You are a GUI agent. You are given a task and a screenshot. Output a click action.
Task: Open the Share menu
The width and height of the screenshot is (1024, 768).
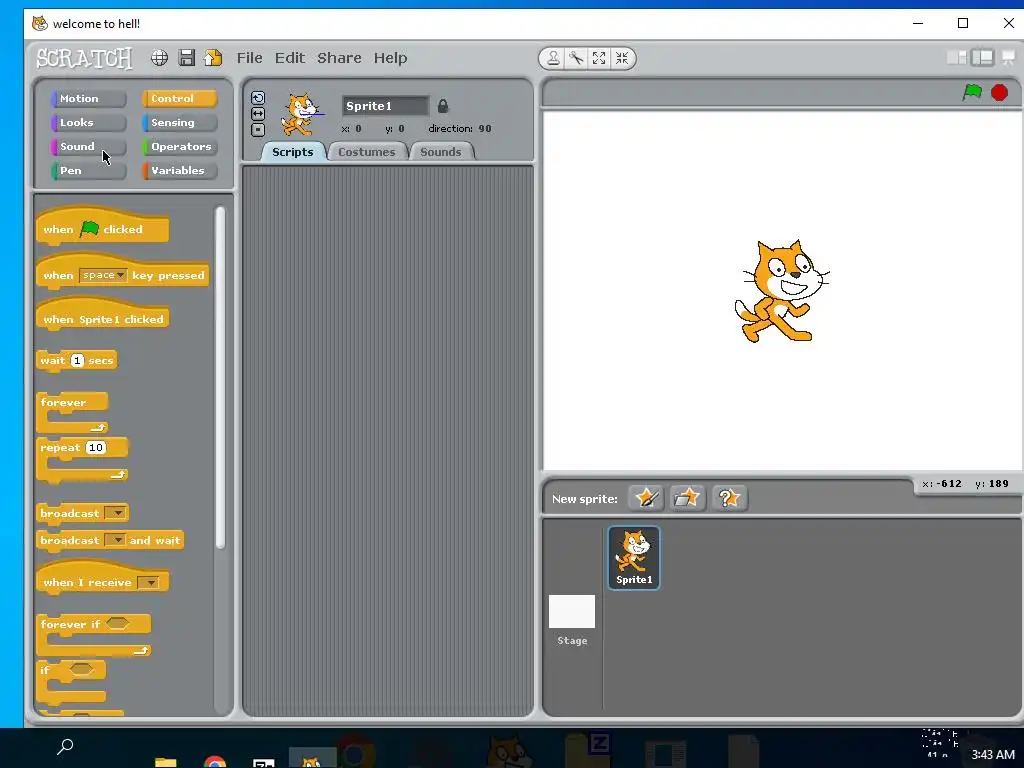pos(339,58)
